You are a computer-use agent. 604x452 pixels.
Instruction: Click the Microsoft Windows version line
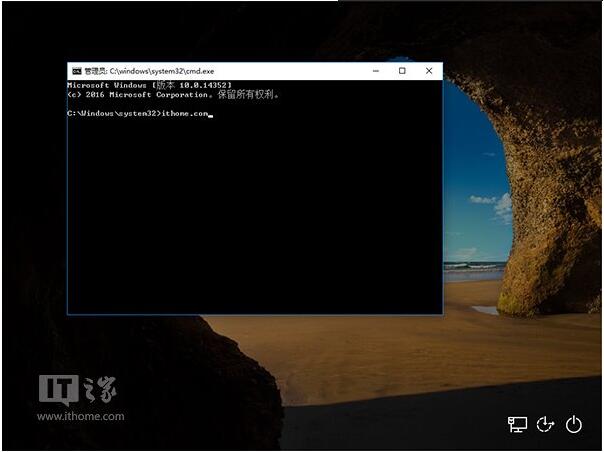(149, 86)
